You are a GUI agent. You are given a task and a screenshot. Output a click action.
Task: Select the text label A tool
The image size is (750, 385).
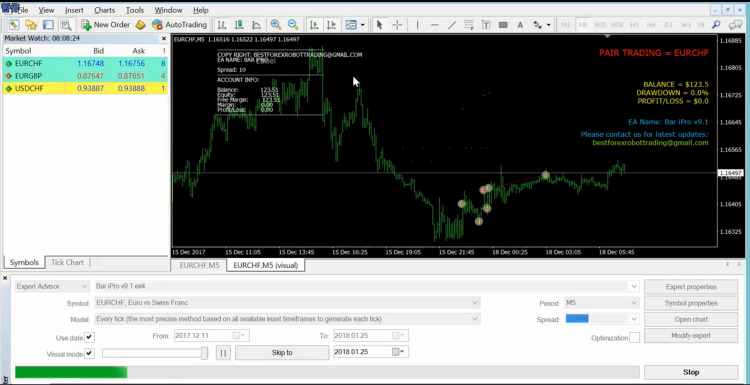click(520, 25)
